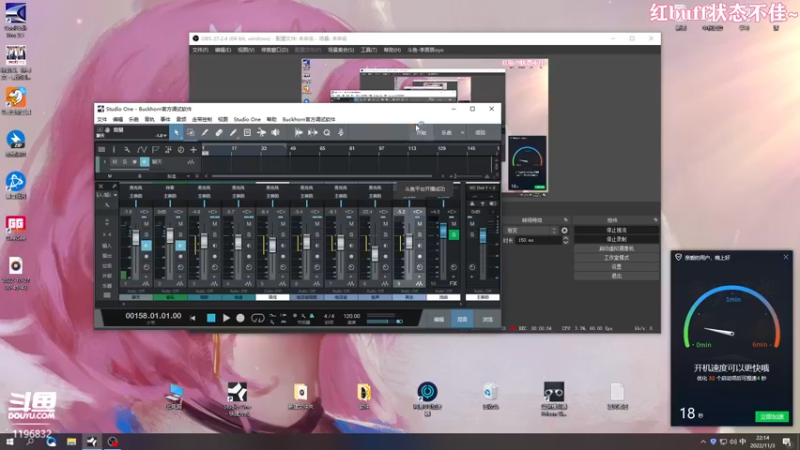This screenshot has width=800, height=450.
Task: Click the Play button in transport
Action: pyautogui.click(x=226, y=318)
